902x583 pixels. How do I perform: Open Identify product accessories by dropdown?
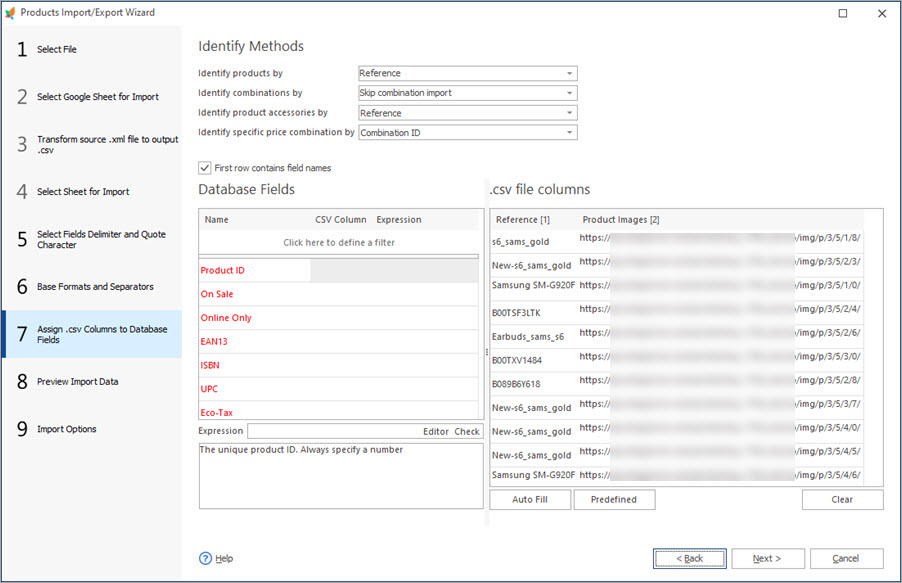click(x=468, y=113)
